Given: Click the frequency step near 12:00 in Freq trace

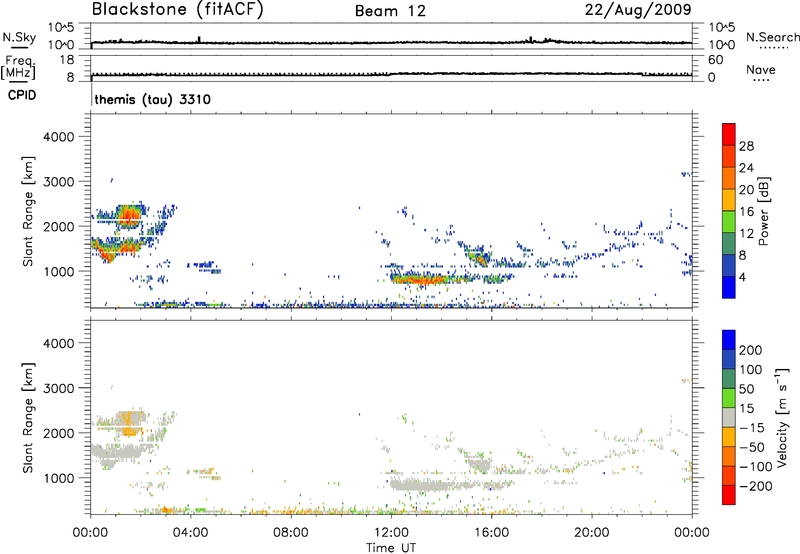Looking at the screenshot, I should tap(391, 74).
